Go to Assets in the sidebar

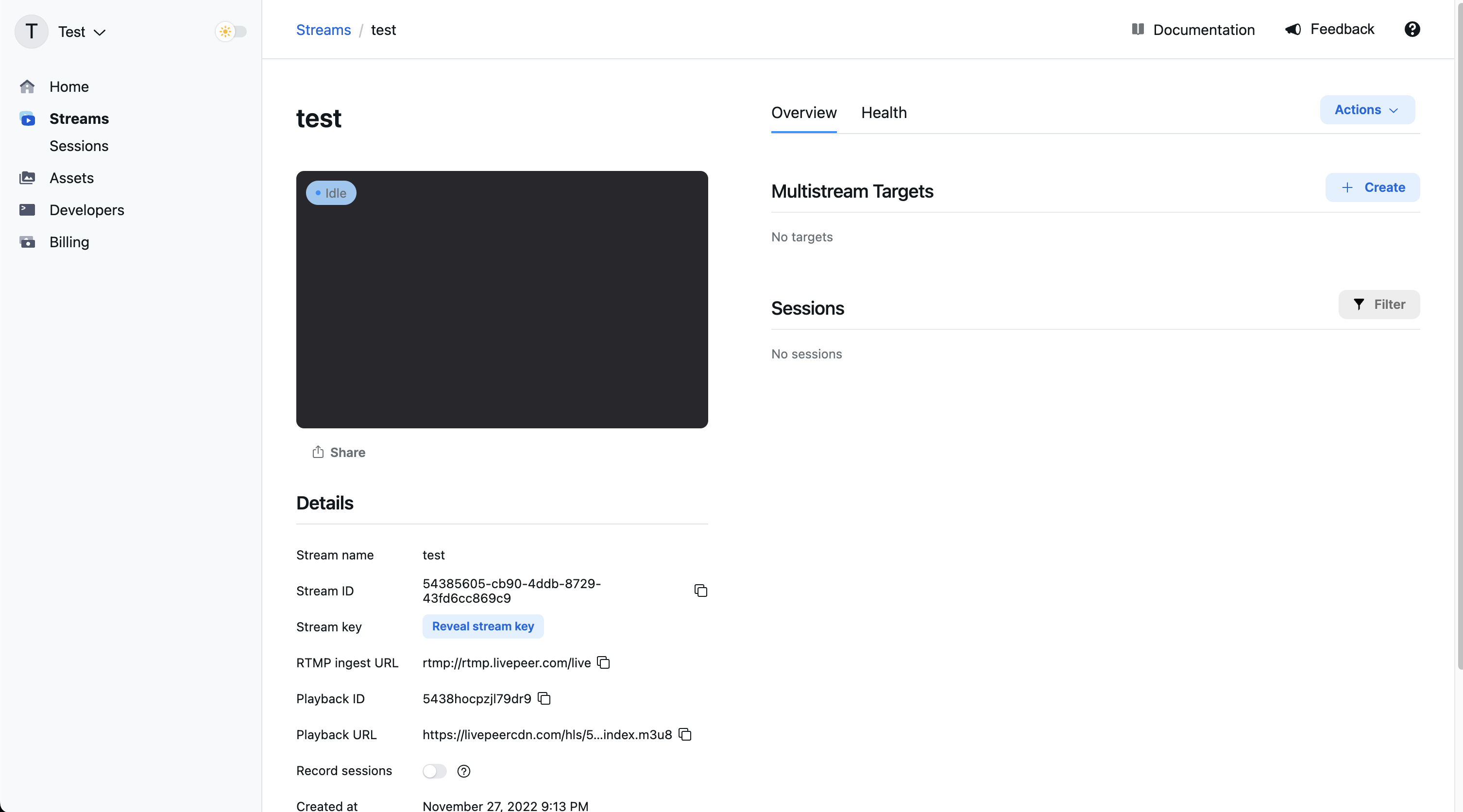pos(71,178)
